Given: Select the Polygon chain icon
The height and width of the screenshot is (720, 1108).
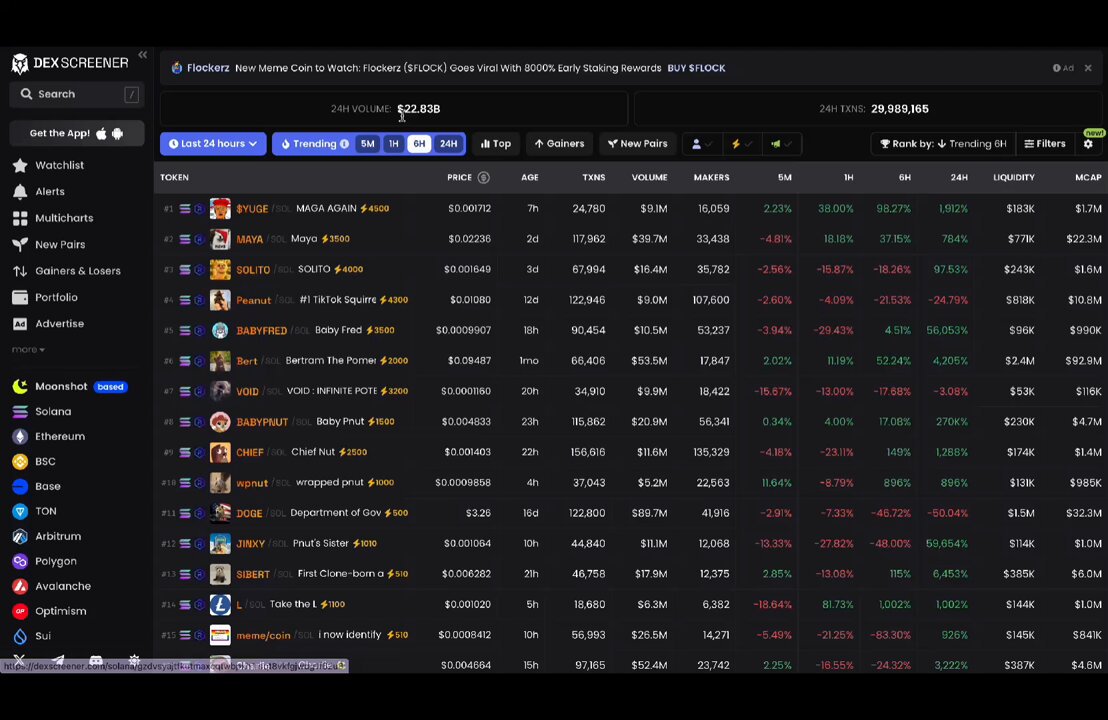Looking at the screenshot, I should [20, 561].
